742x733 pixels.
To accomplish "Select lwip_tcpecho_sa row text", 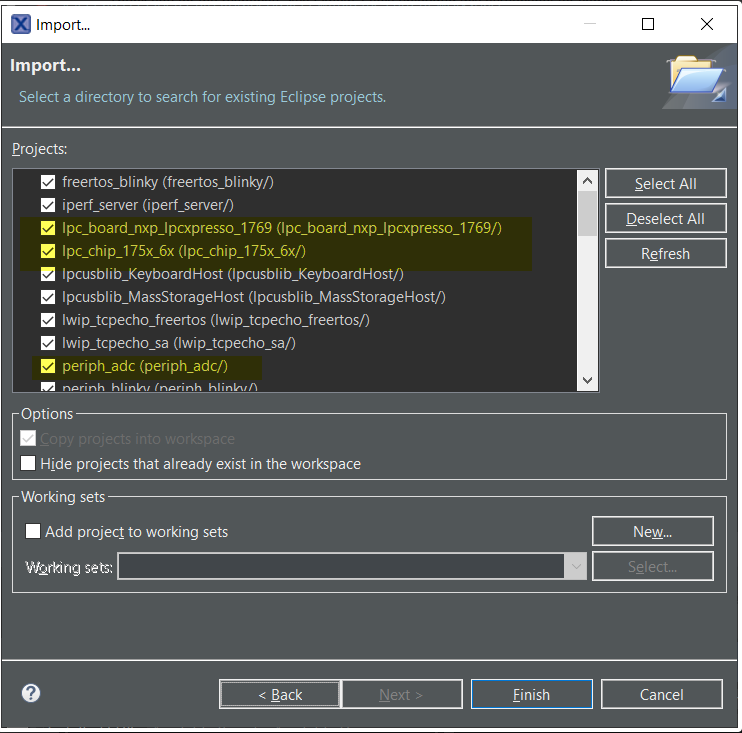I will pos(179,343).
